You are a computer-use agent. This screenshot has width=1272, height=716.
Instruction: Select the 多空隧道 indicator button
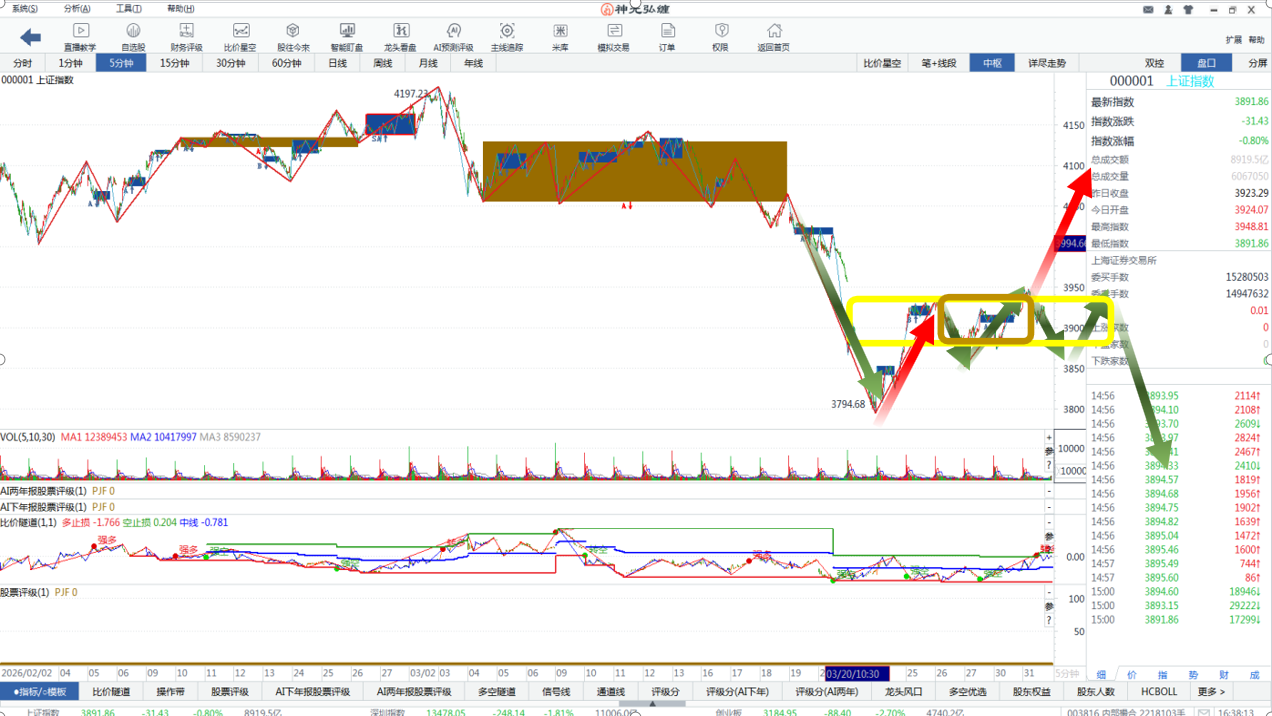pyautogui.click(x=496, y=692)
